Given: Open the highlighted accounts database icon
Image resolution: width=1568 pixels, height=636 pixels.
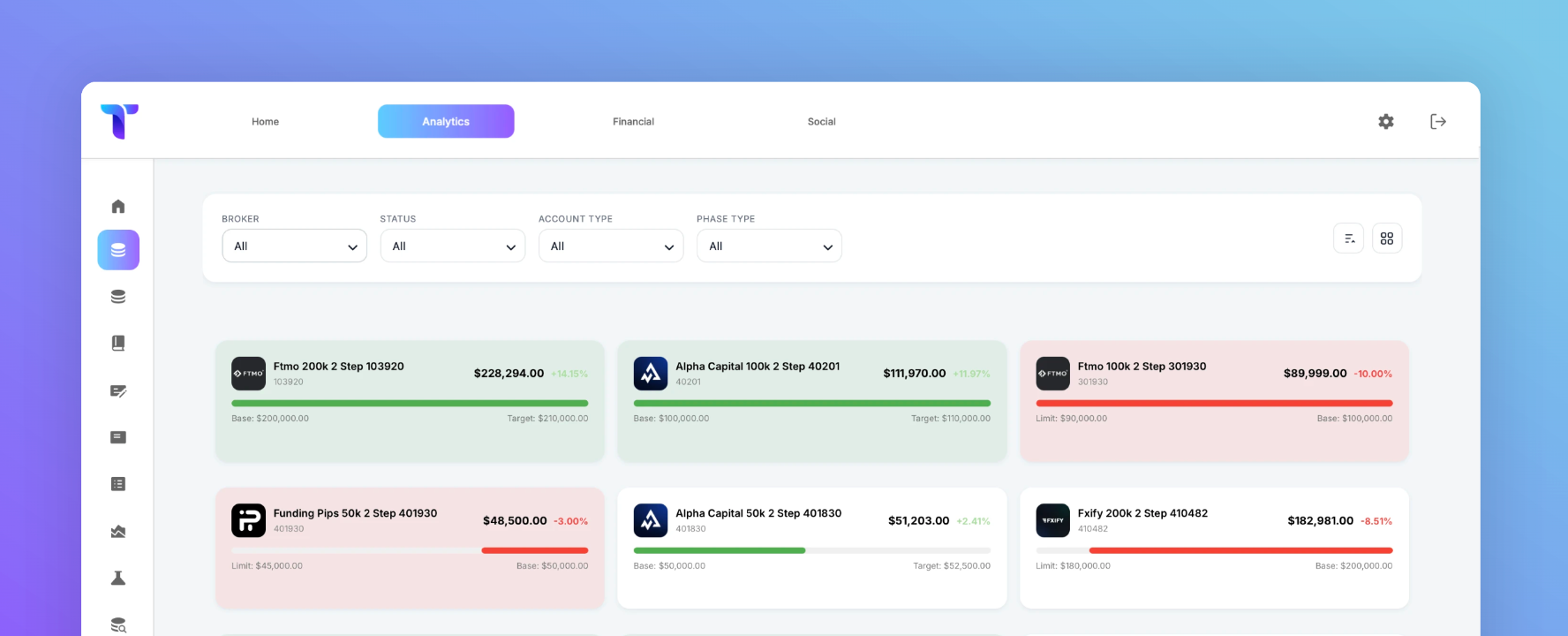Looking at the screenshot, I should (x=118, y=250).
